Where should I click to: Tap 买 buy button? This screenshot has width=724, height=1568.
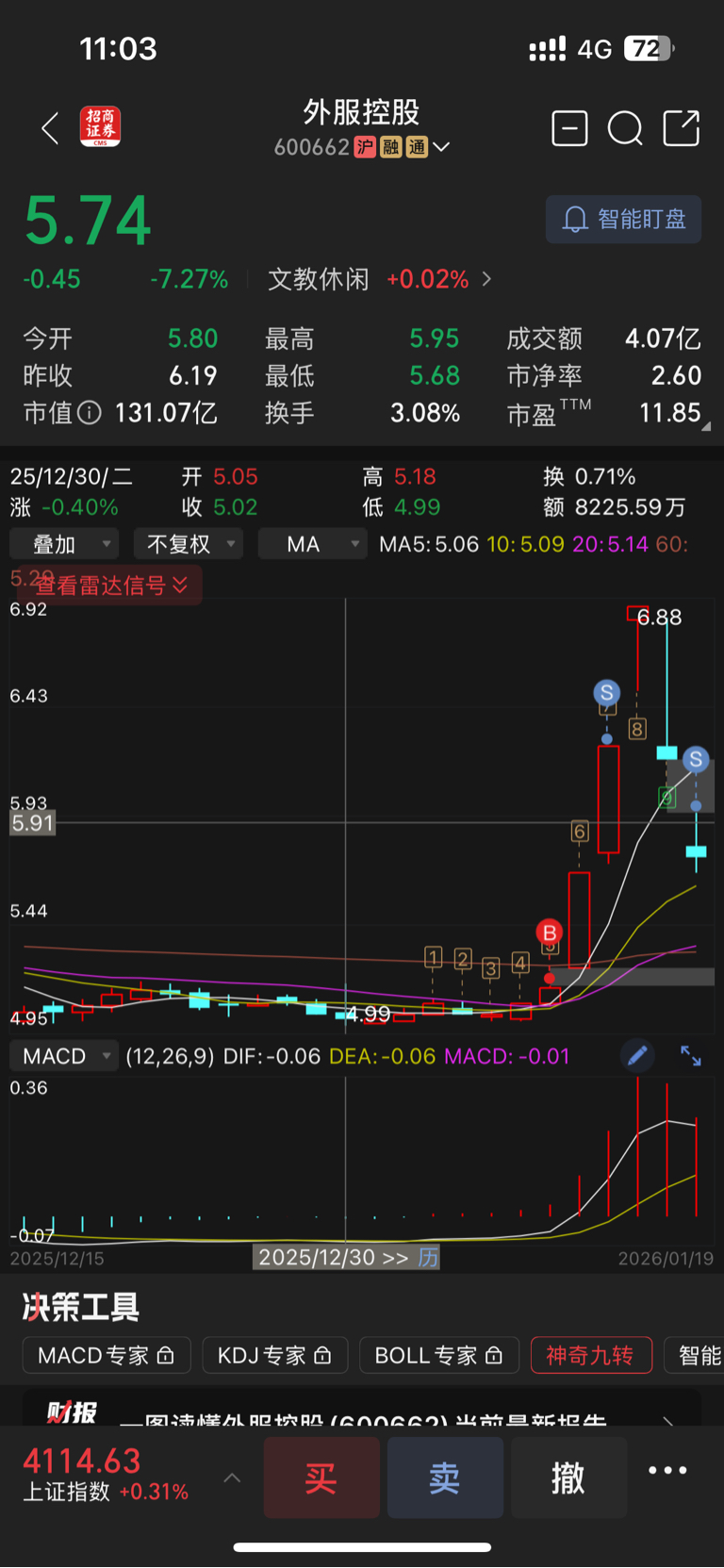[321, 1477]
